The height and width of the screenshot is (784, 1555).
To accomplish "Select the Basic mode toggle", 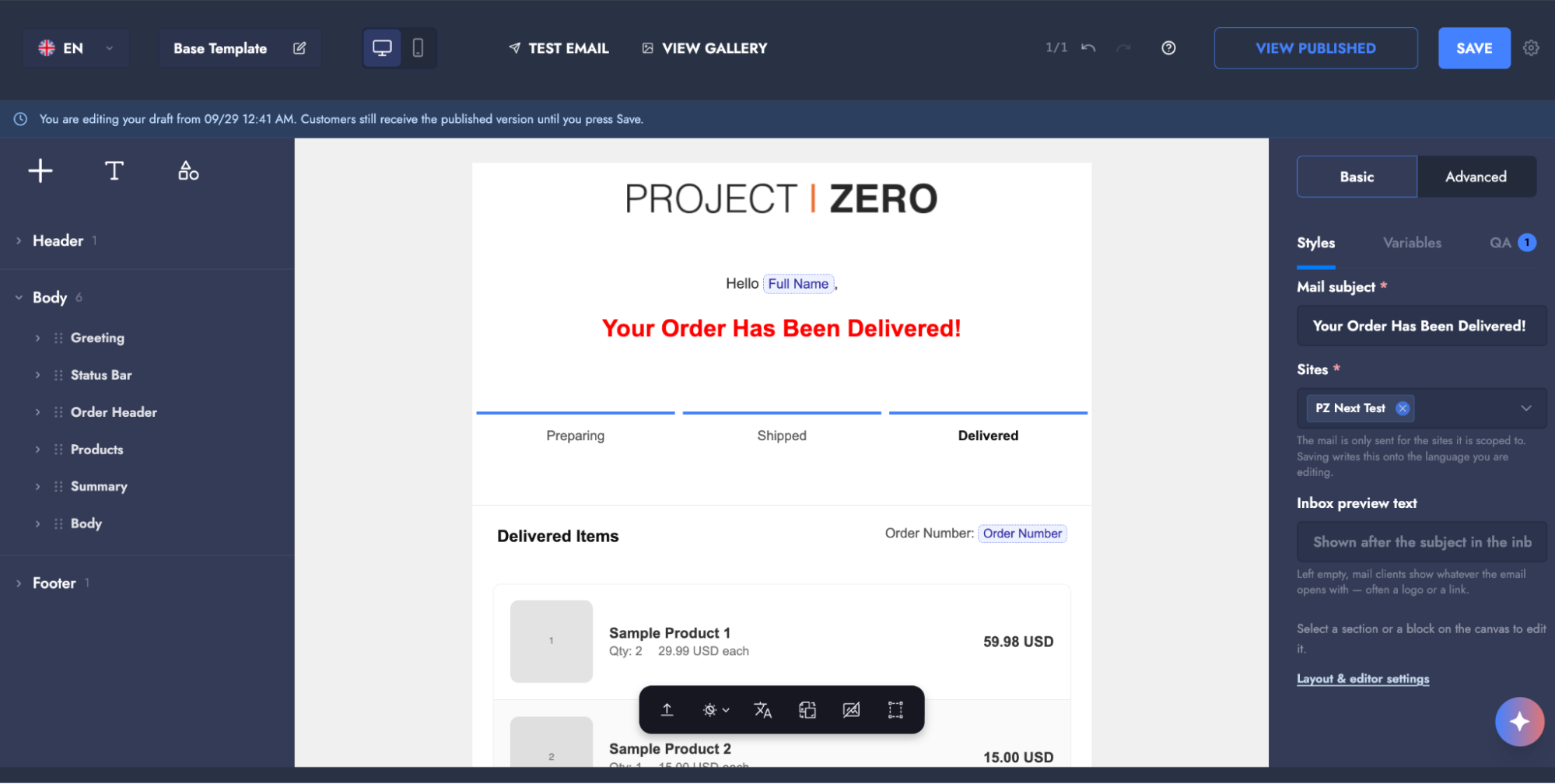I will [1357, 177].
